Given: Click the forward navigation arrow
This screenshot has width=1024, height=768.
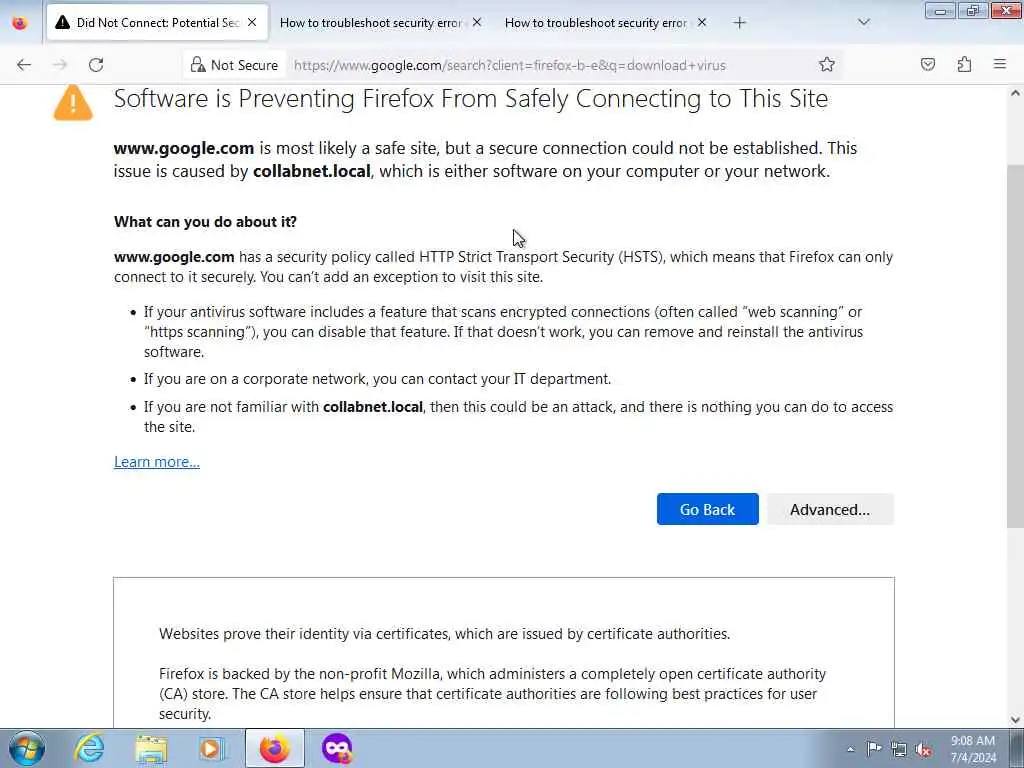Looking at the screenshot, I should click(60, 65).
